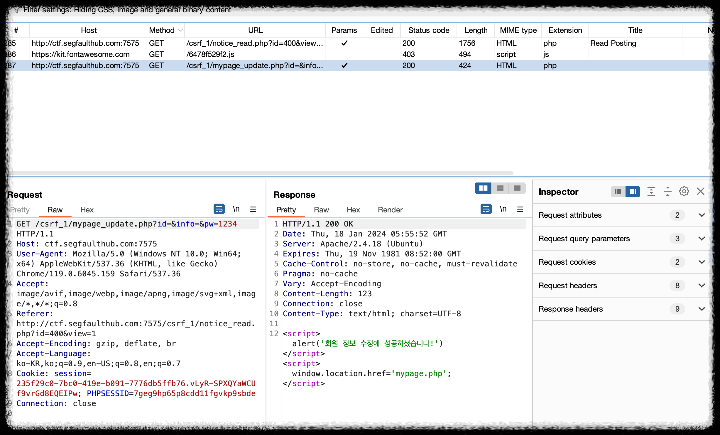The image size is (720, 435).
Task: Close the Inspector panel
Action: click(x=701, y=192)
